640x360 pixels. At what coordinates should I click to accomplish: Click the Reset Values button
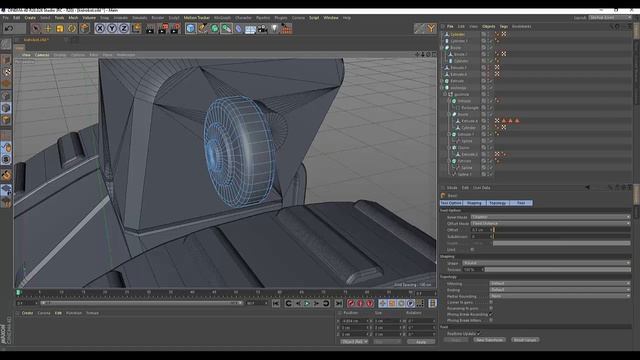(x=525, y=340)
